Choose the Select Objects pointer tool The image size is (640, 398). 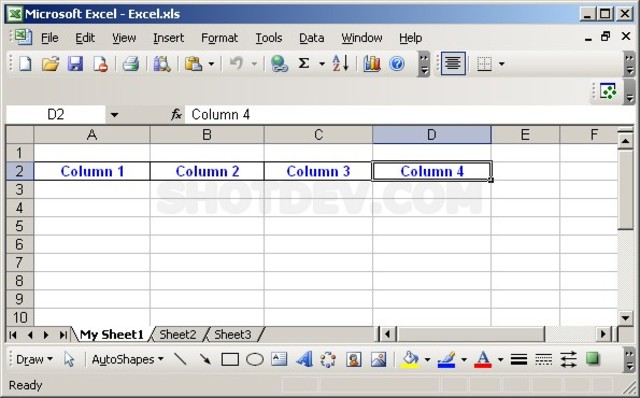(x=69, y=359)
